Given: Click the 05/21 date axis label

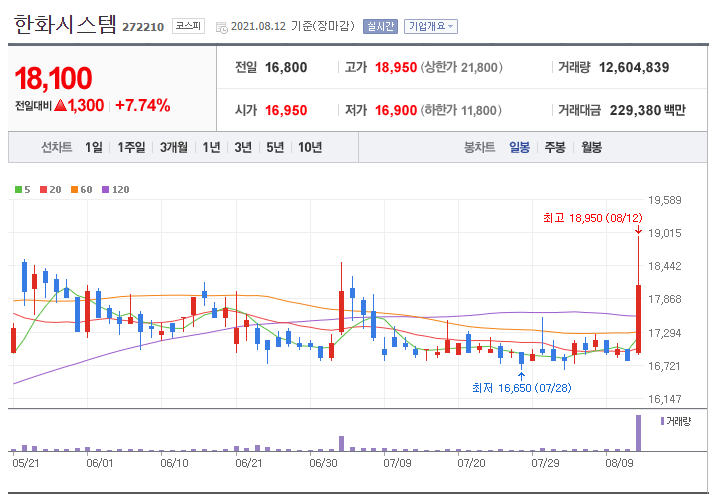Looking at the screenshot, I should pos(26,463).
